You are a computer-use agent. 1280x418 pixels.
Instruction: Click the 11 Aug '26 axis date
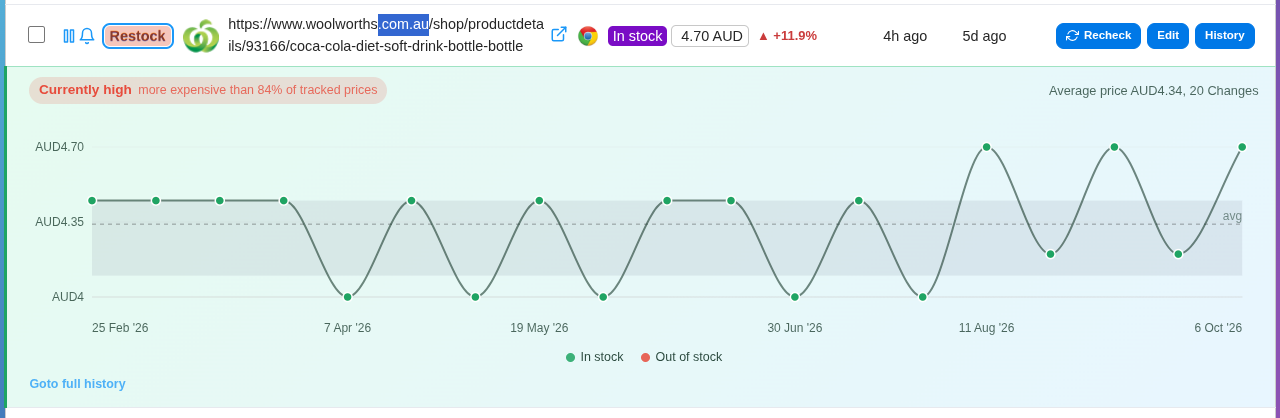tap(986, 328)
